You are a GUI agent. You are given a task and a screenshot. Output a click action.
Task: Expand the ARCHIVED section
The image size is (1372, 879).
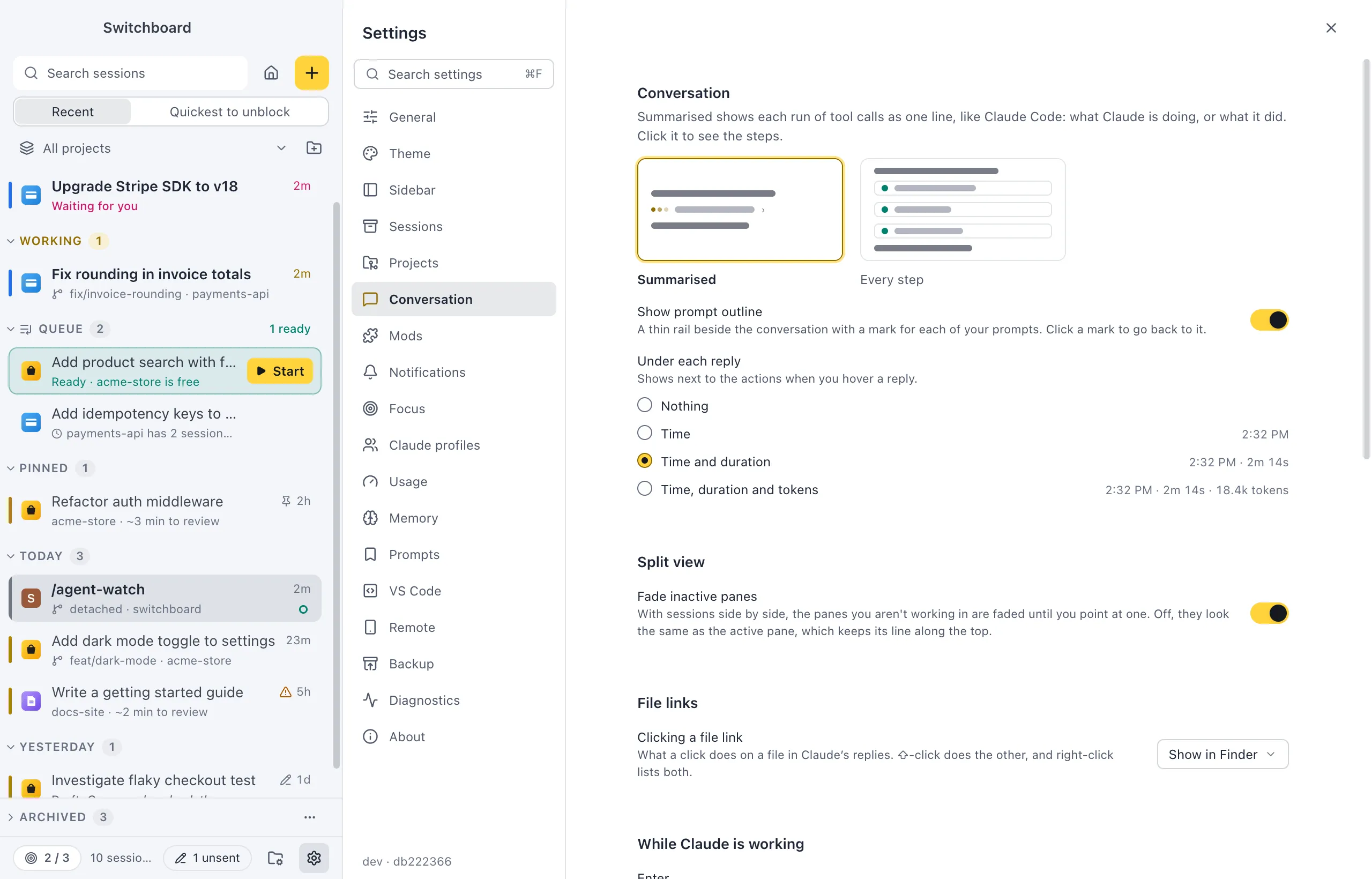[11, 817]
